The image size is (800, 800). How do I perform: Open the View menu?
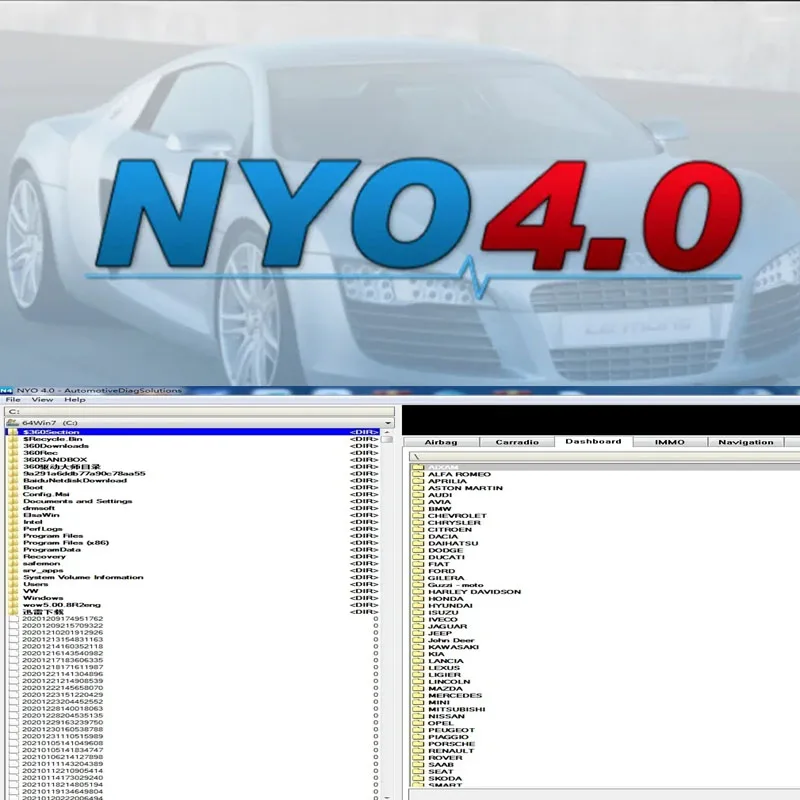pyautogui.click(x=42, y=399)
